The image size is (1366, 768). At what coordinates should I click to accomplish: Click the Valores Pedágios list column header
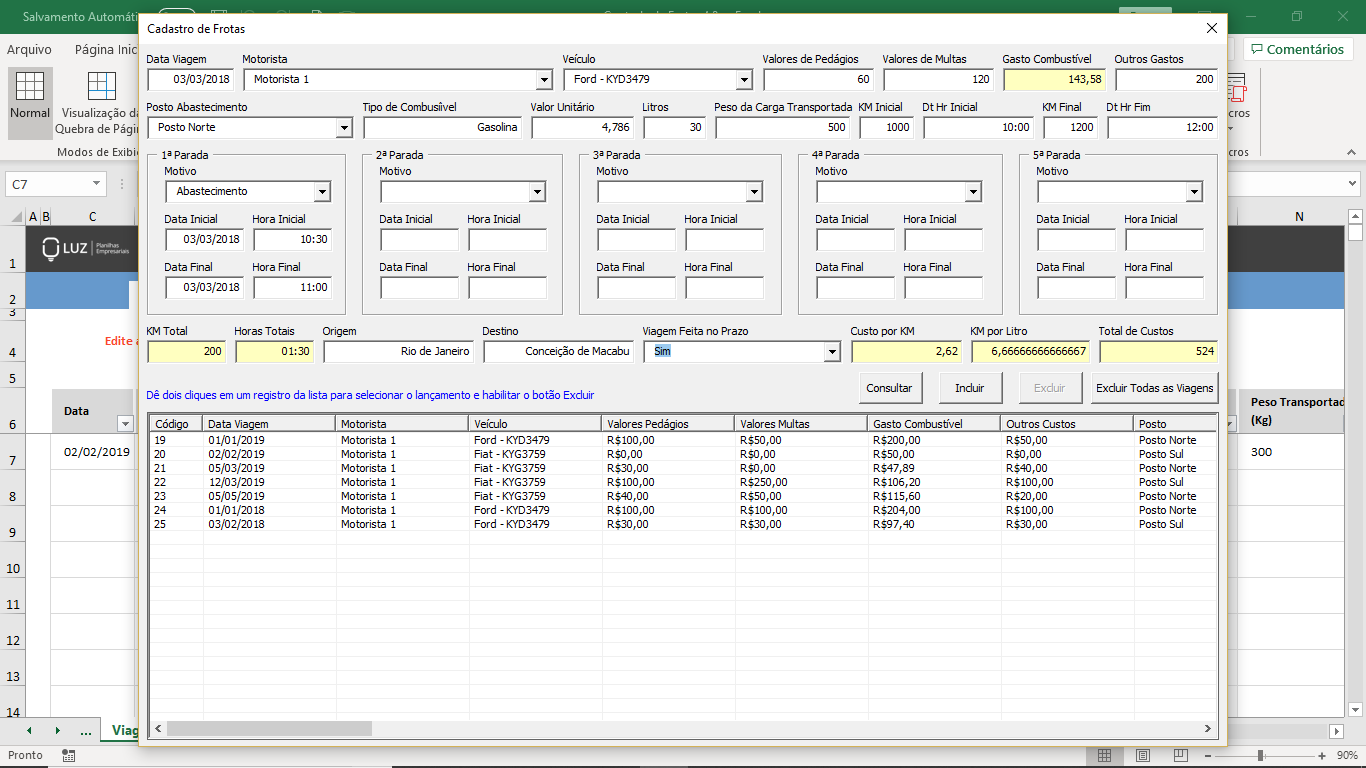(668, 424)
